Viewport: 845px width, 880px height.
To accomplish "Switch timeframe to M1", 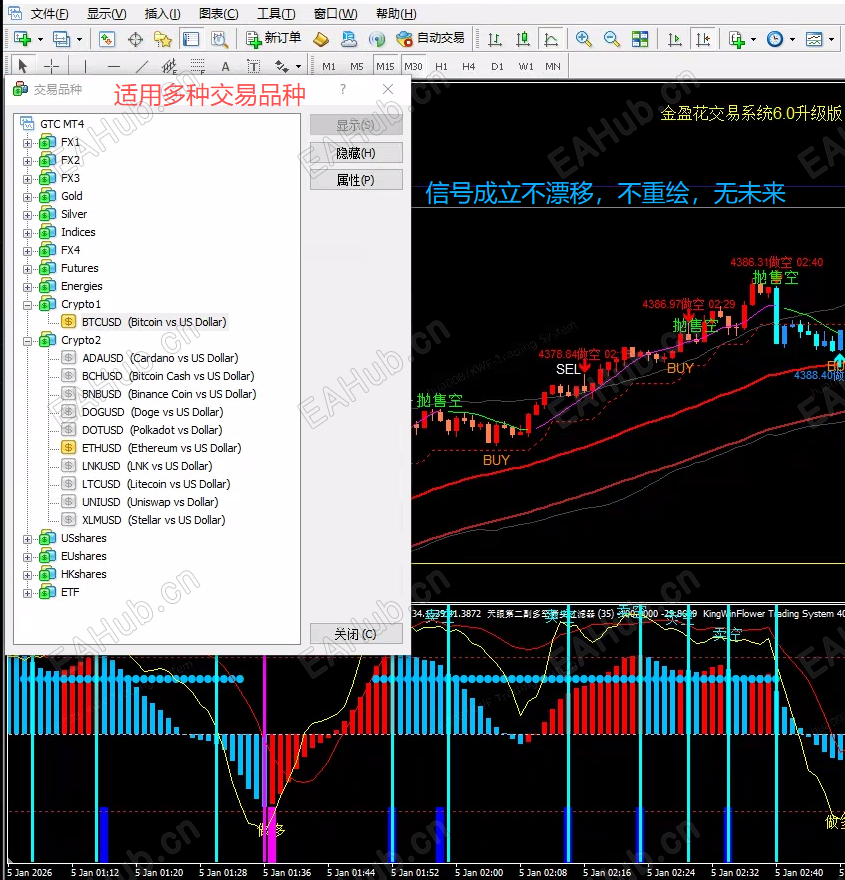I will pyautogui.click(x=329, y=66).
